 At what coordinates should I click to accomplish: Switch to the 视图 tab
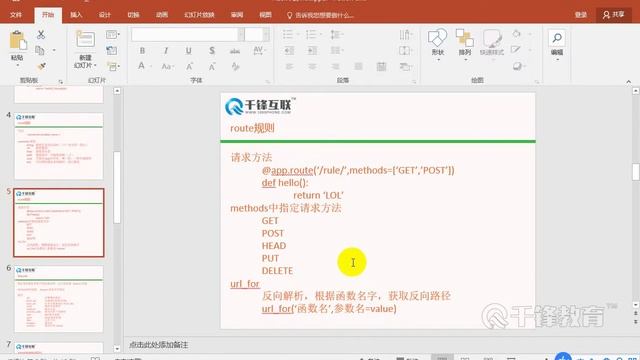[265, 15]
